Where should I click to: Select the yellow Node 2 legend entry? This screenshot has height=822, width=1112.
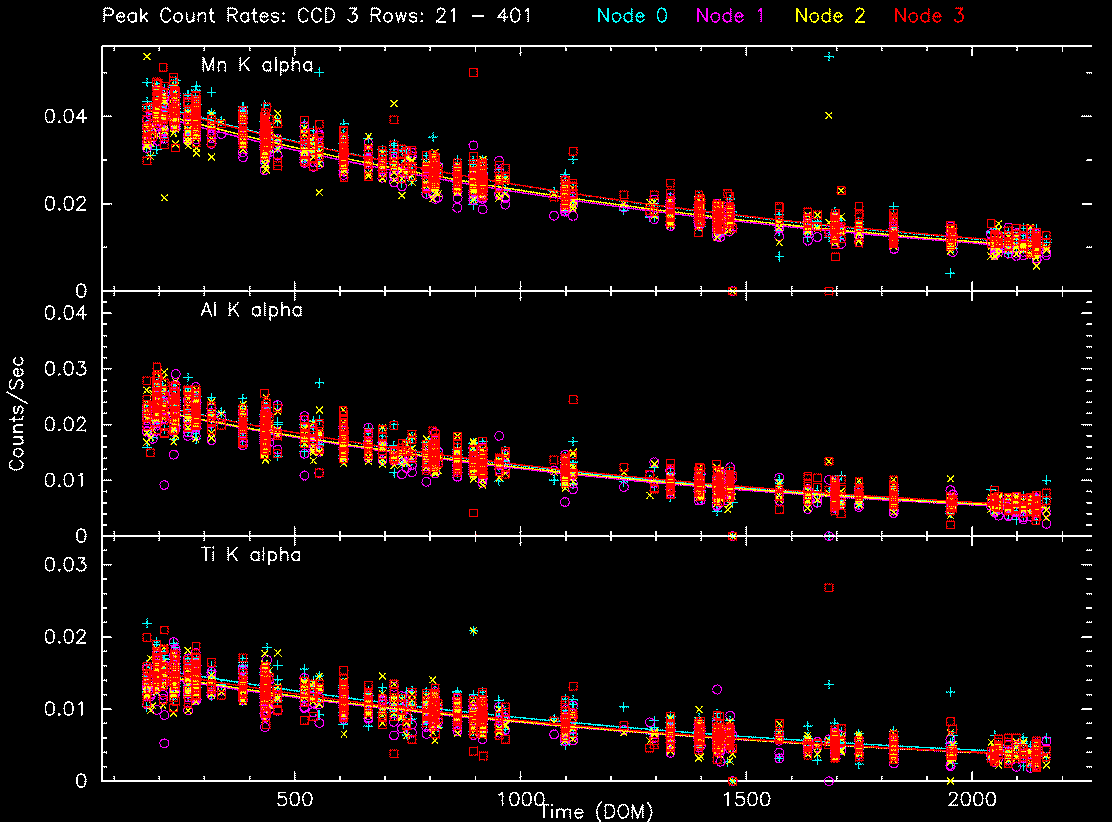835,15
